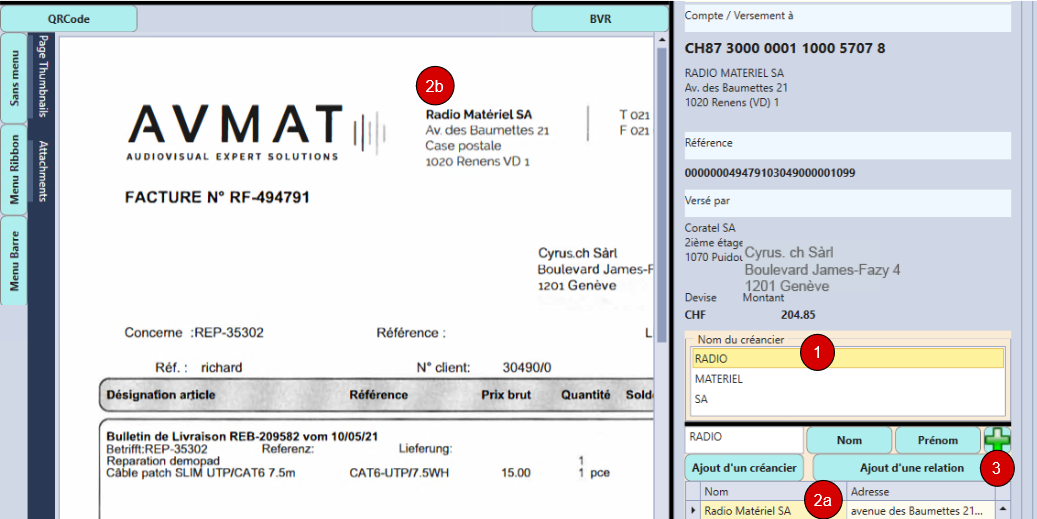Open the Page Thumbnails panel
Viewport: 1037px width, 519px height.
[43, 76]
